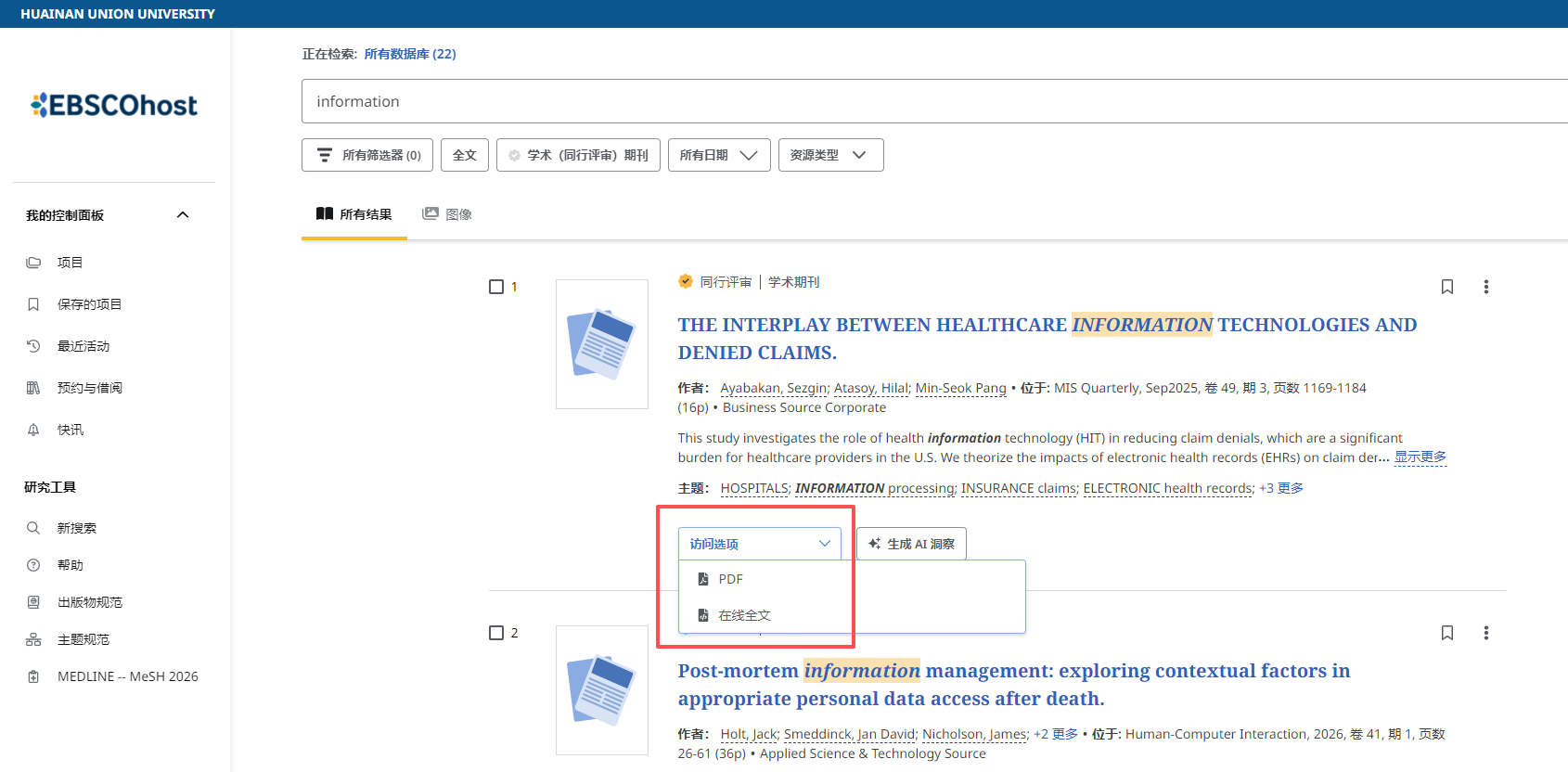Open more options for result 1
The height and width of the screenshot is (772, 1568).
click(1485, 287)
